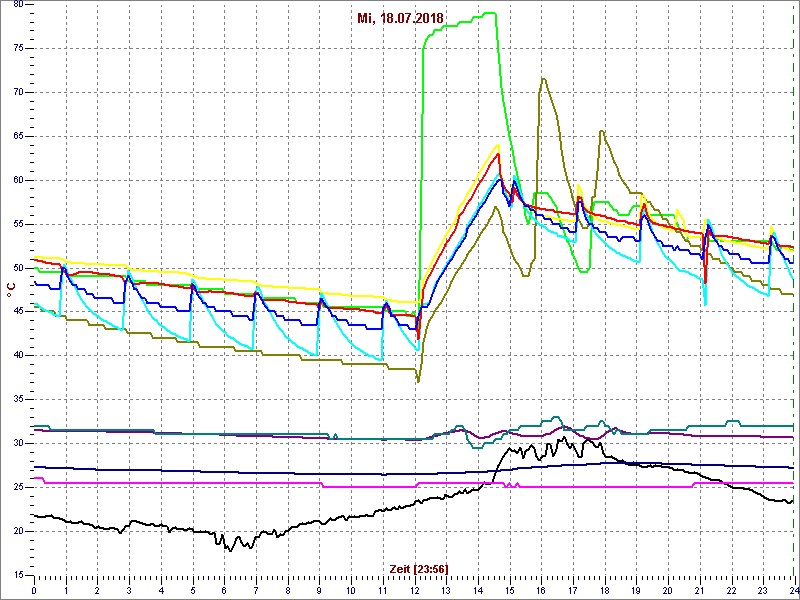Viewport: 800px width, 600px height.
Task: Click hour label 10 on the time axis
Action: tap(351, 590)
